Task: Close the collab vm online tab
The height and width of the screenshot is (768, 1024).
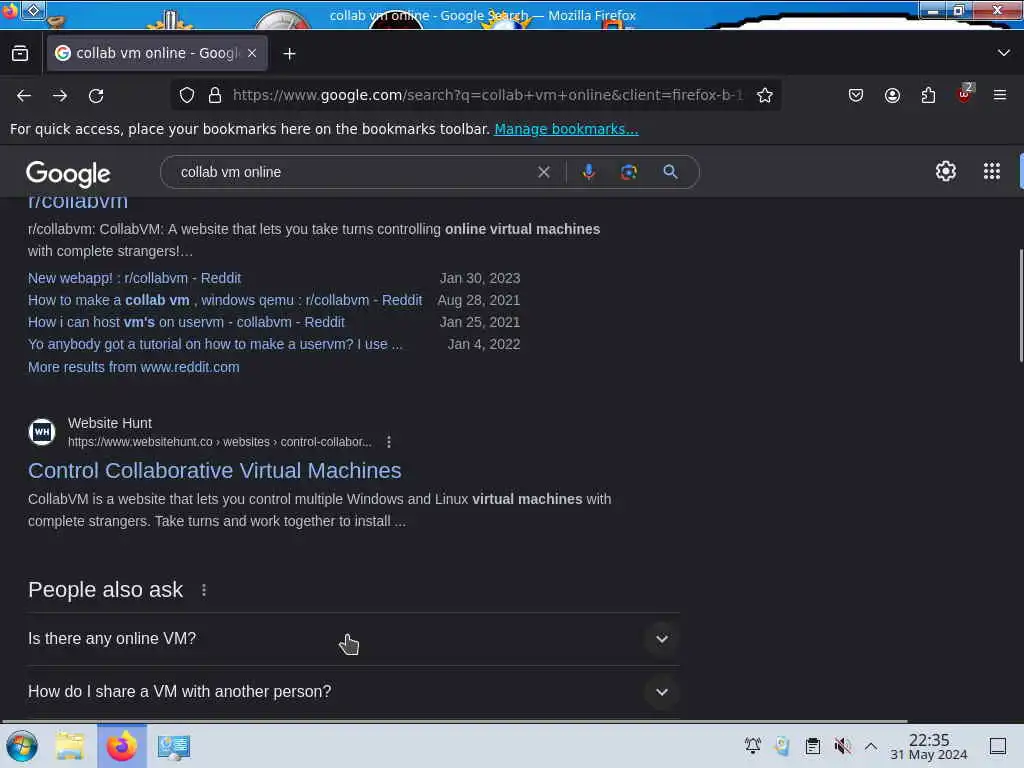Action: point(252,54)
